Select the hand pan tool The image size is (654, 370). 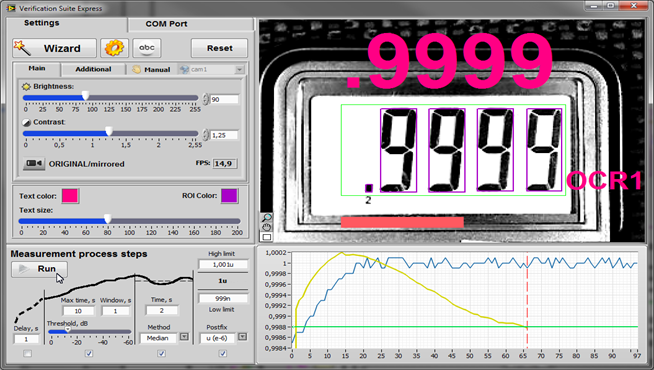click(267, 227)
